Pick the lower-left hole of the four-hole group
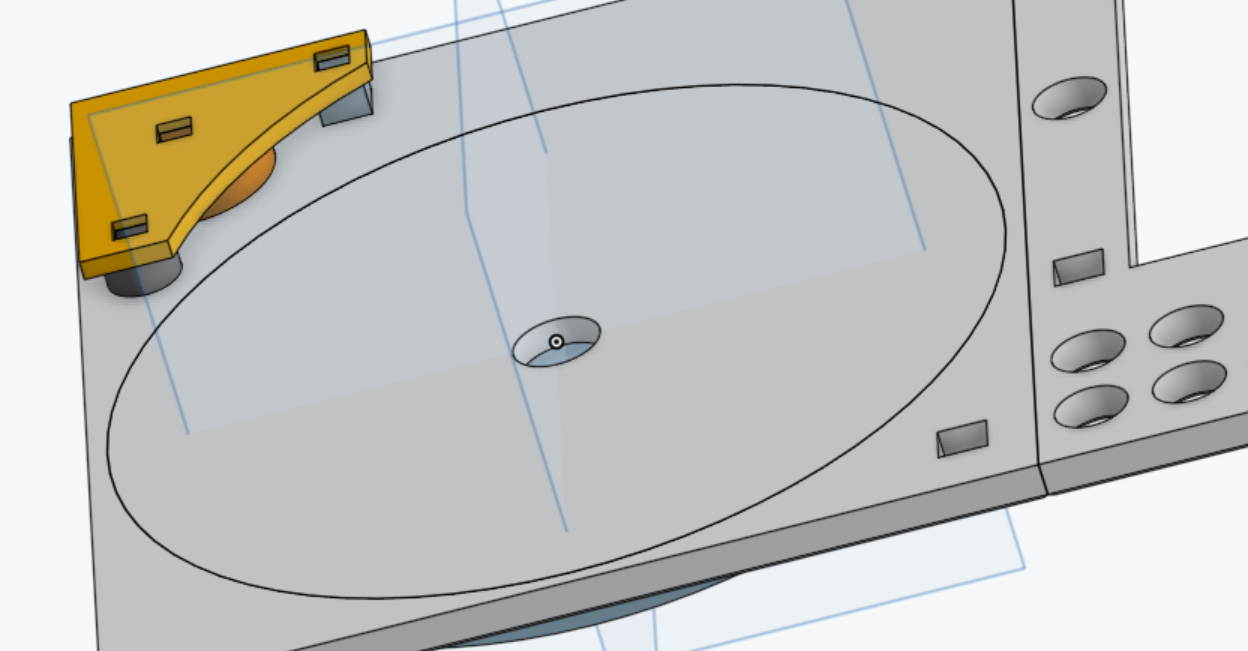 1090,407
